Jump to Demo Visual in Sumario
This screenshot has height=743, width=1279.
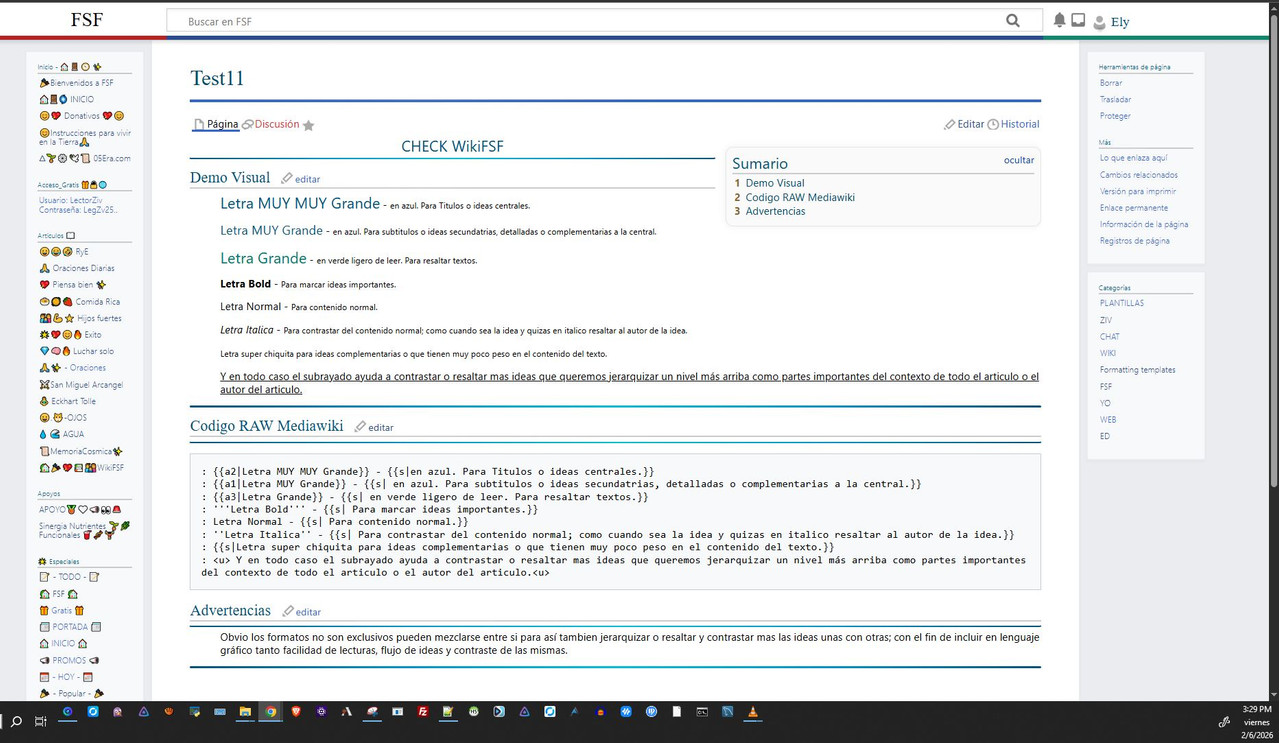point(775,183)
